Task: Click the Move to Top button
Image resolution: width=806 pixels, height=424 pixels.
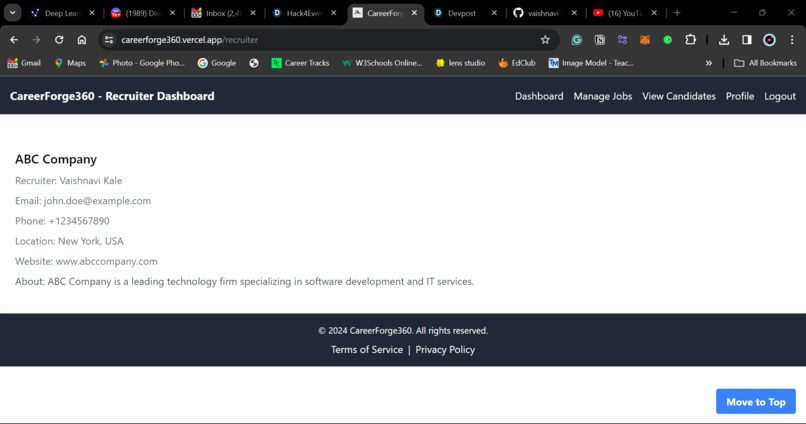Action: tap(756, 401)
